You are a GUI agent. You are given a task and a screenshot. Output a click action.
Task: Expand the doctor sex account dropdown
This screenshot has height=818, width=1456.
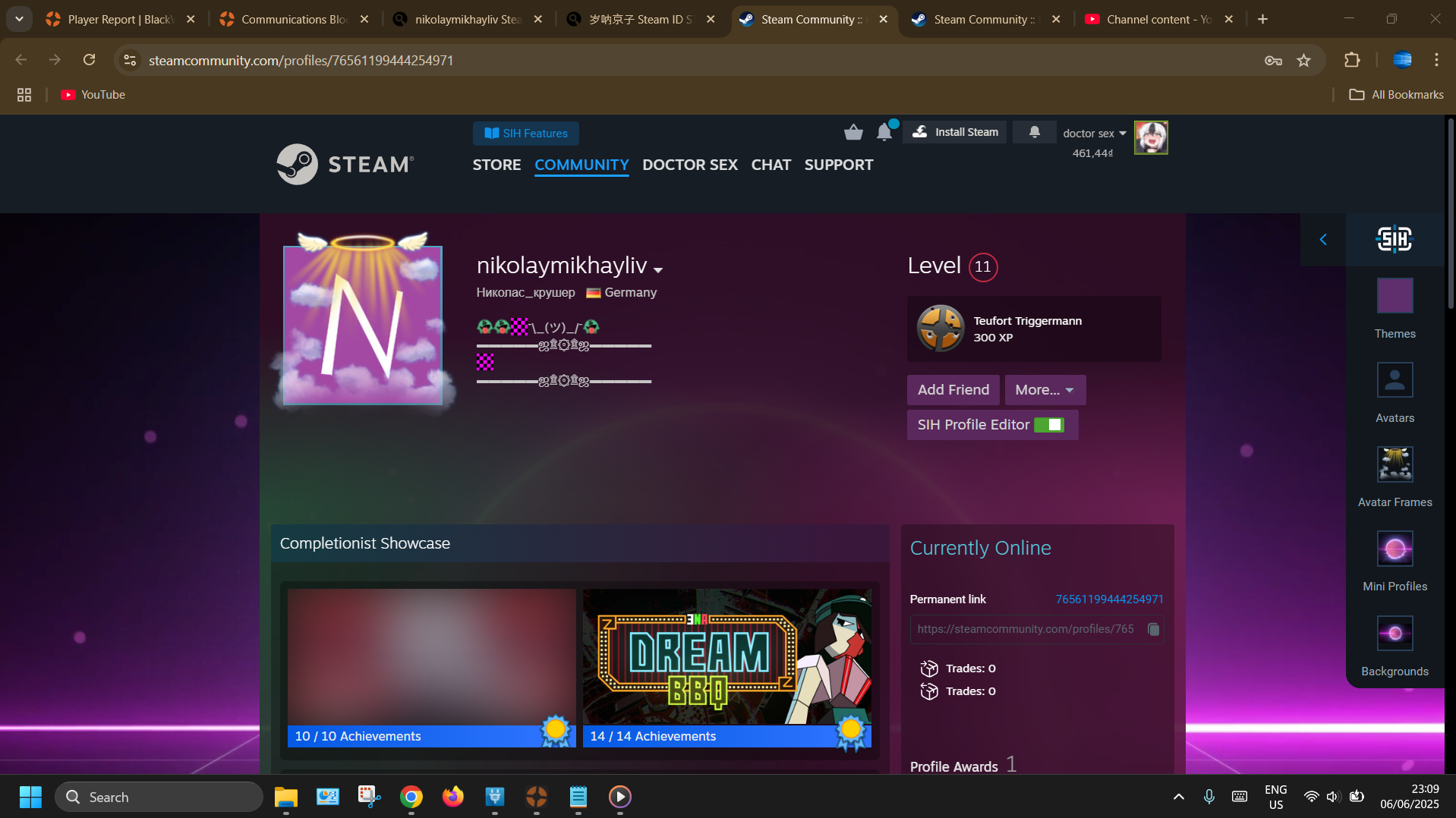(1094, 134)
